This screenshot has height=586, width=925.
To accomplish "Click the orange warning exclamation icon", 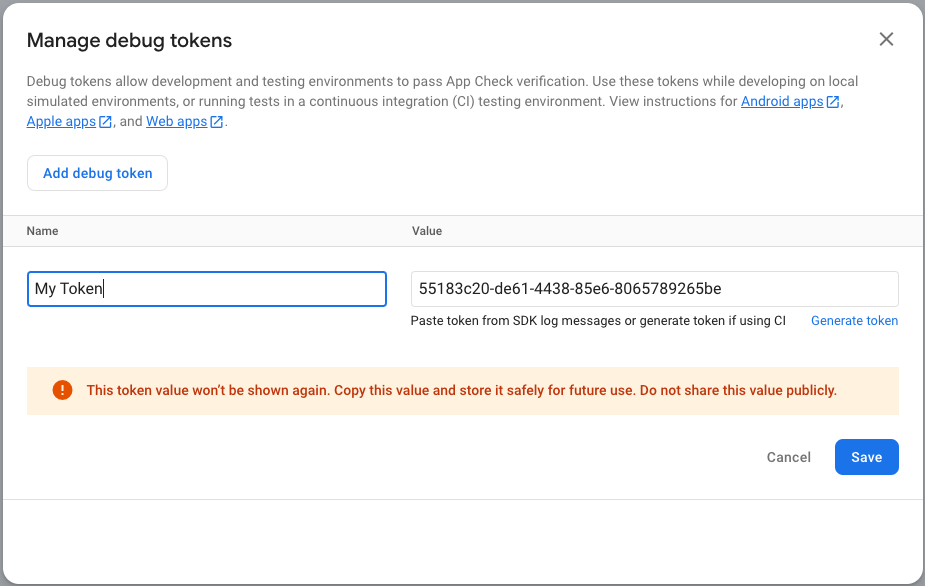I will click(61, 390).
